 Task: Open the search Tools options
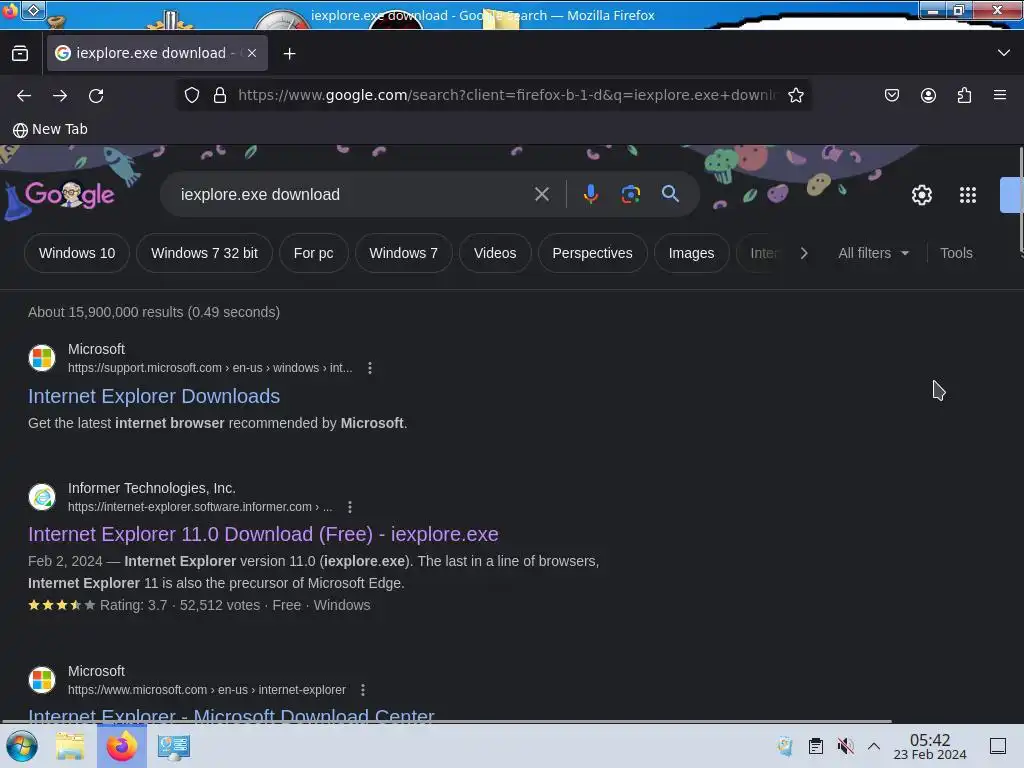(x=956, y=253)
